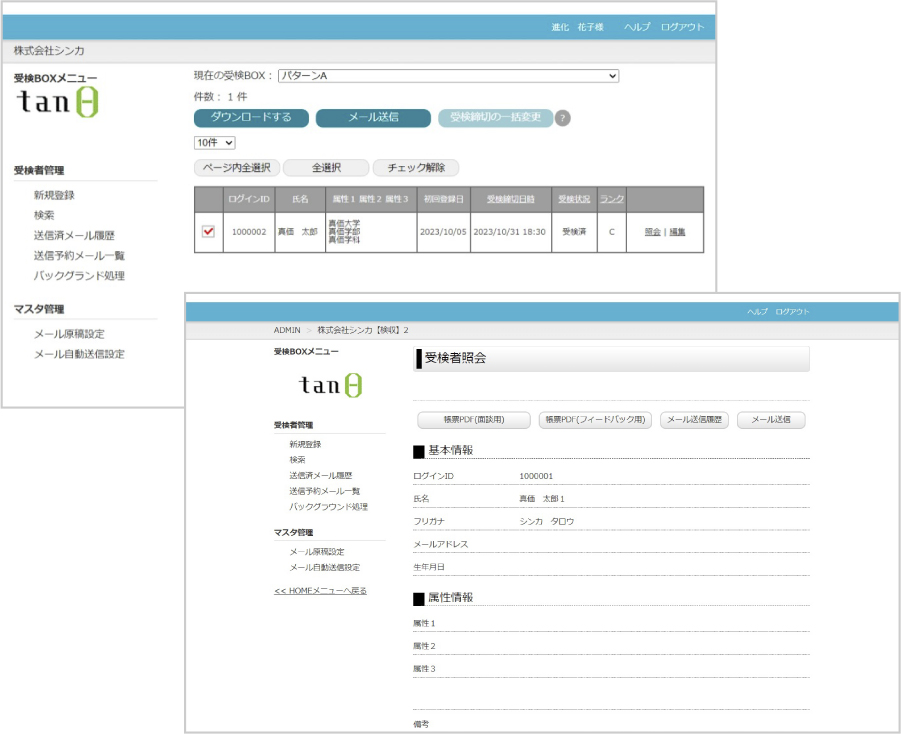The width and height of the screenshot is (901, 734).
Task: Click ヘルプ in the front window header
Action: pyautogui.click(x=757, y=312)
